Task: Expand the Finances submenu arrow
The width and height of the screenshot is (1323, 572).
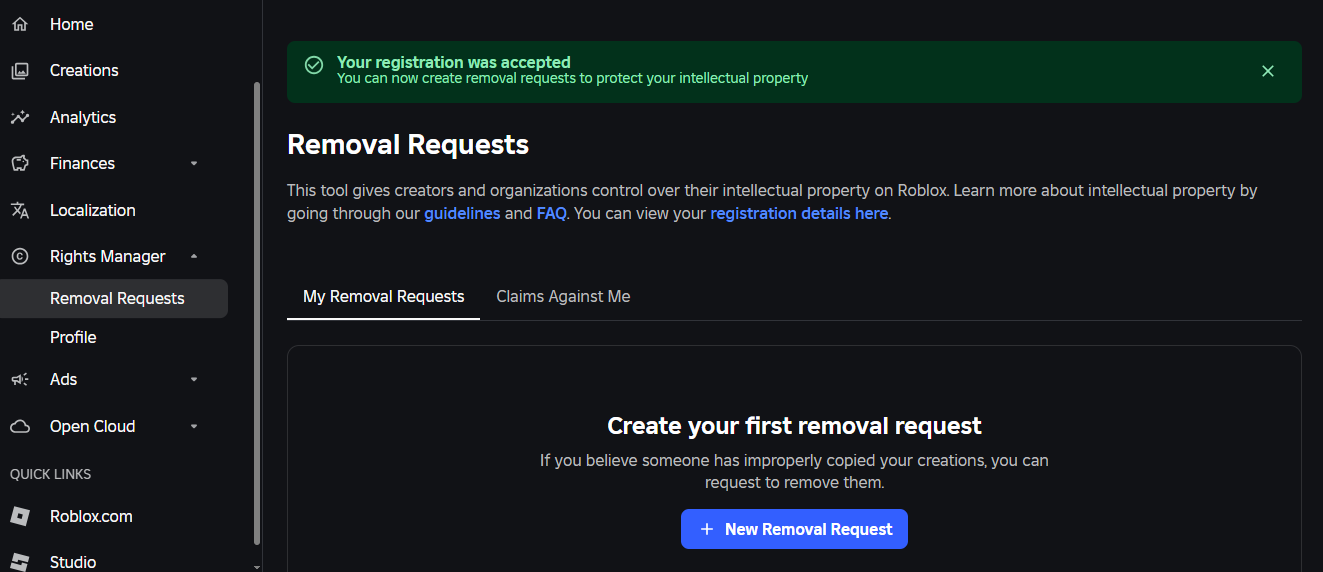Action: pos(194,163)
